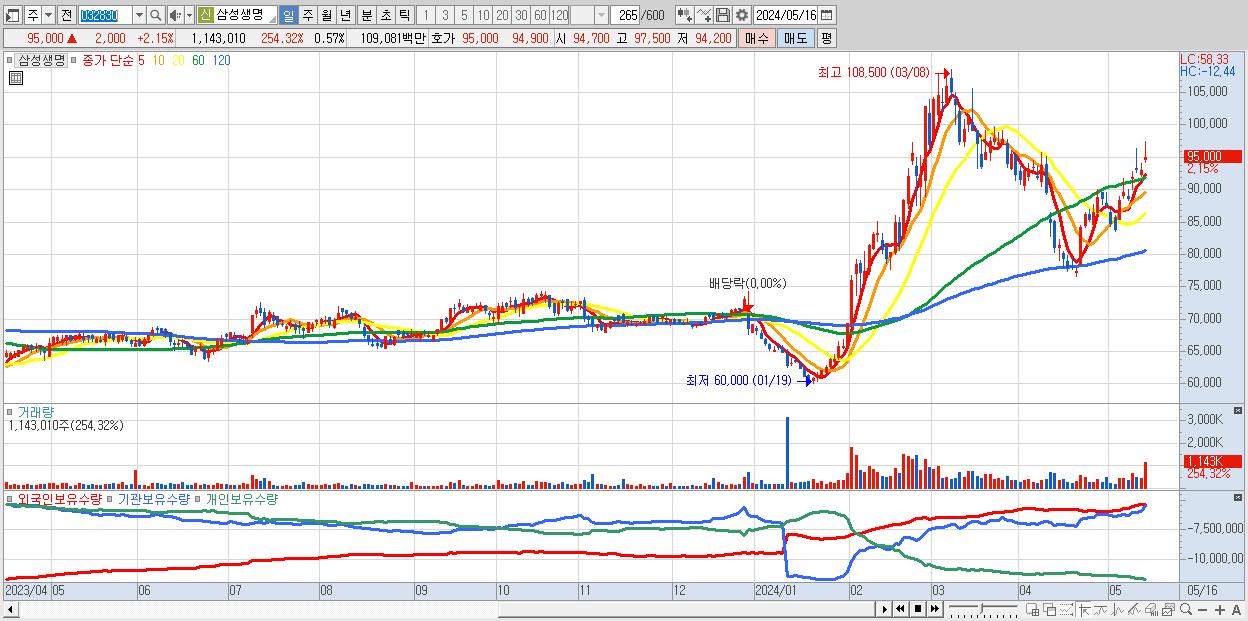Select the yearly (년) chart period
This screenshot has height=621, width=1248.
point(345,15)
